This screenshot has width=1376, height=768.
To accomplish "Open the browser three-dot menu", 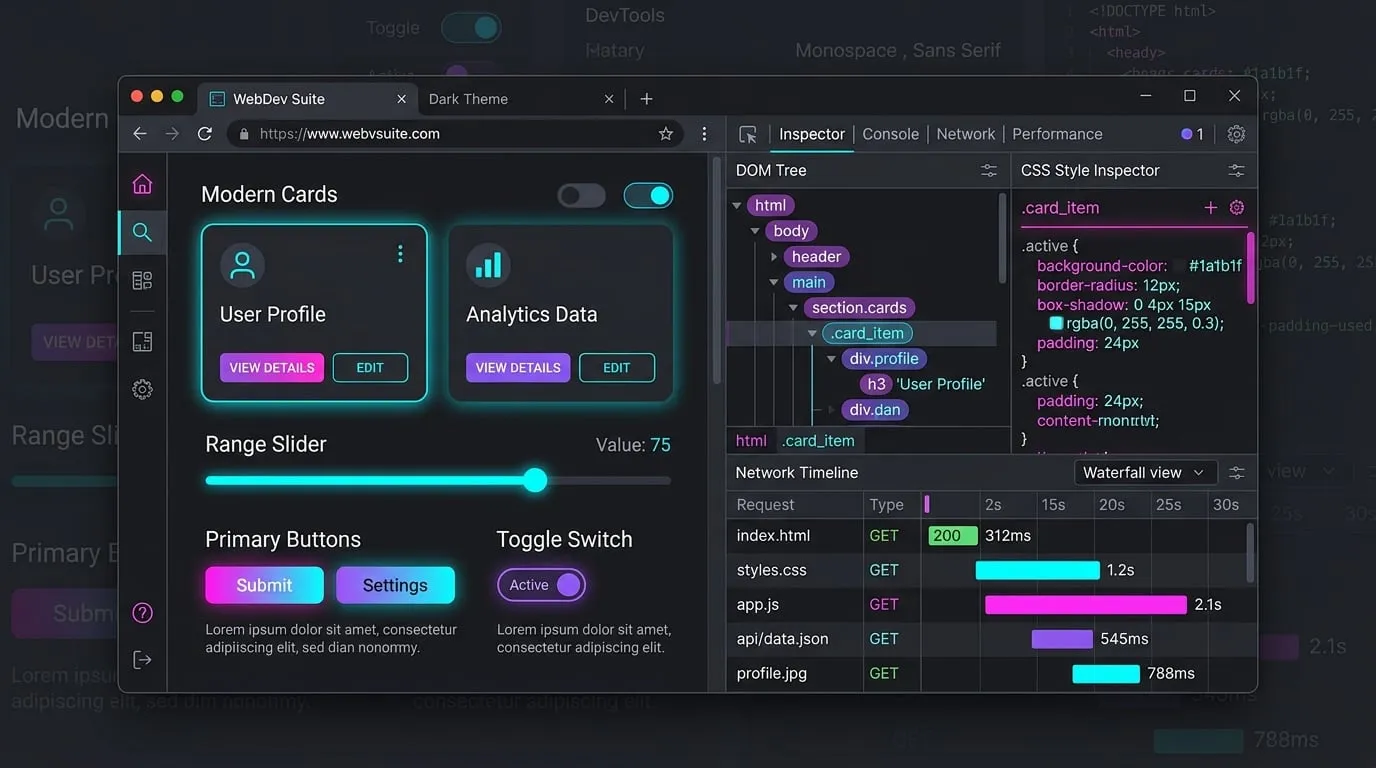I will 704,134.
